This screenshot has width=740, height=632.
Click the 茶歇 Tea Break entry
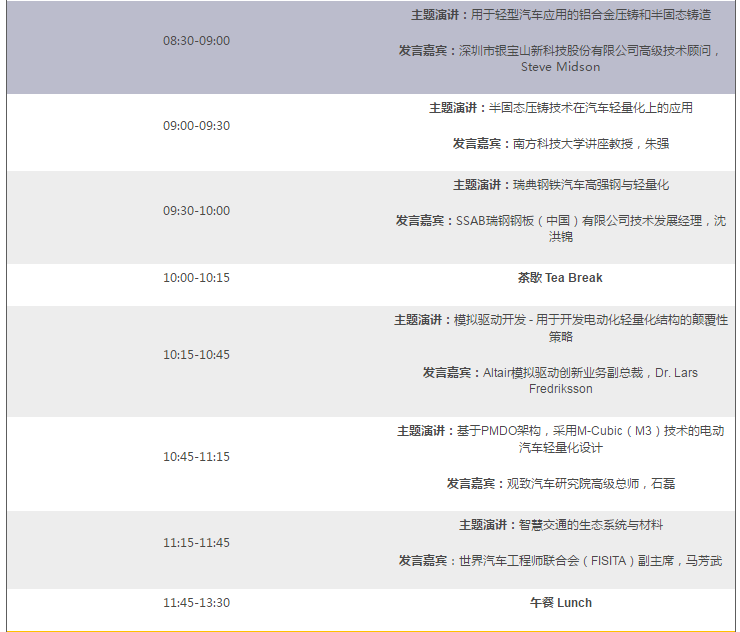pos(560,278)
